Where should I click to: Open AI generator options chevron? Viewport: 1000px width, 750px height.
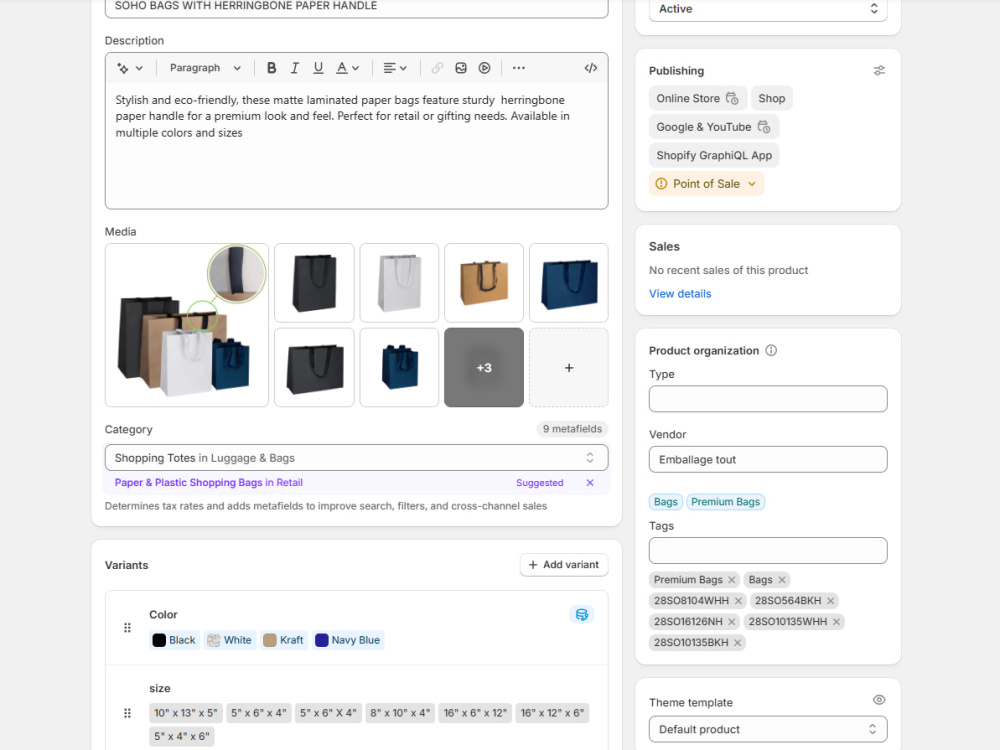[139, 68]
